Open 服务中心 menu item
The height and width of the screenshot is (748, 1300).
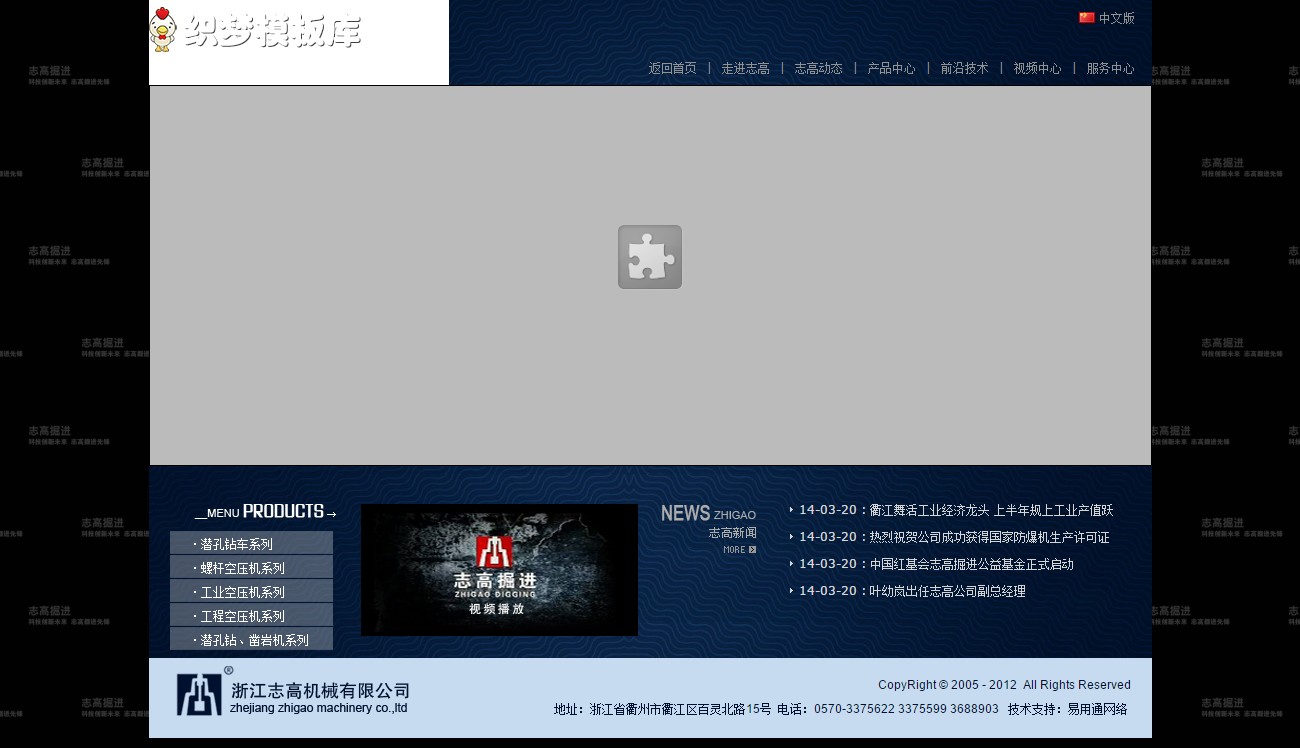click(x=1110, y=69)
